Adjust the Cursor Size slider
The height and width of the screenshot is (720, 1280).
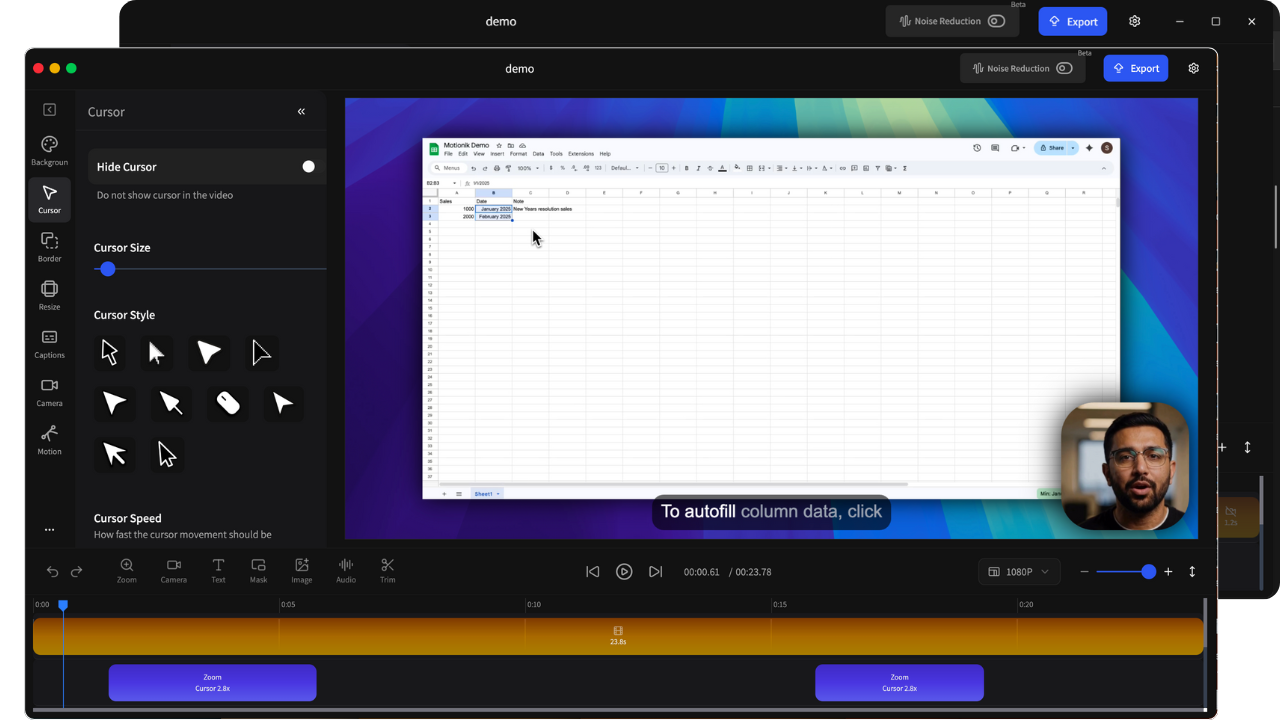(x=107, y=268)
